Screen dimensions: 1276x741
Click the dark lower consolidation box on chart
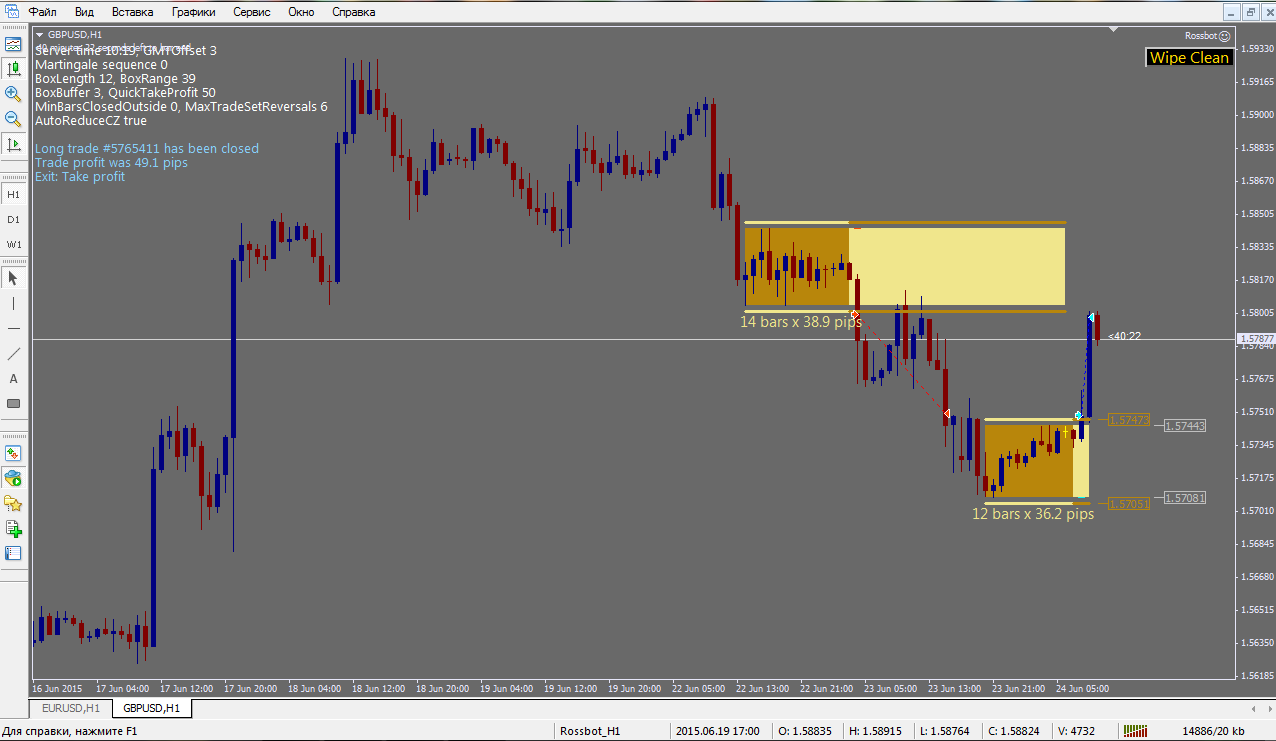point(1029,461)
